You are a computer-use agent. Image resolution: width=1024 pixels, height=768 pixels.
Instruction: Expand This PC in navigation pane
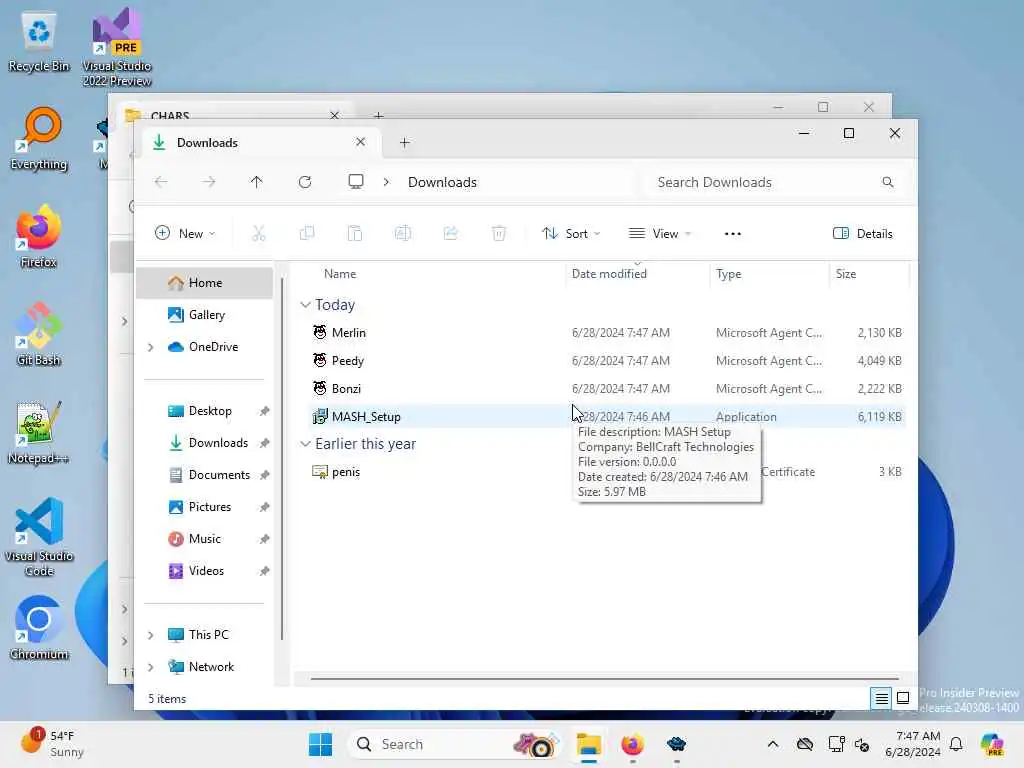click(151, 635)
